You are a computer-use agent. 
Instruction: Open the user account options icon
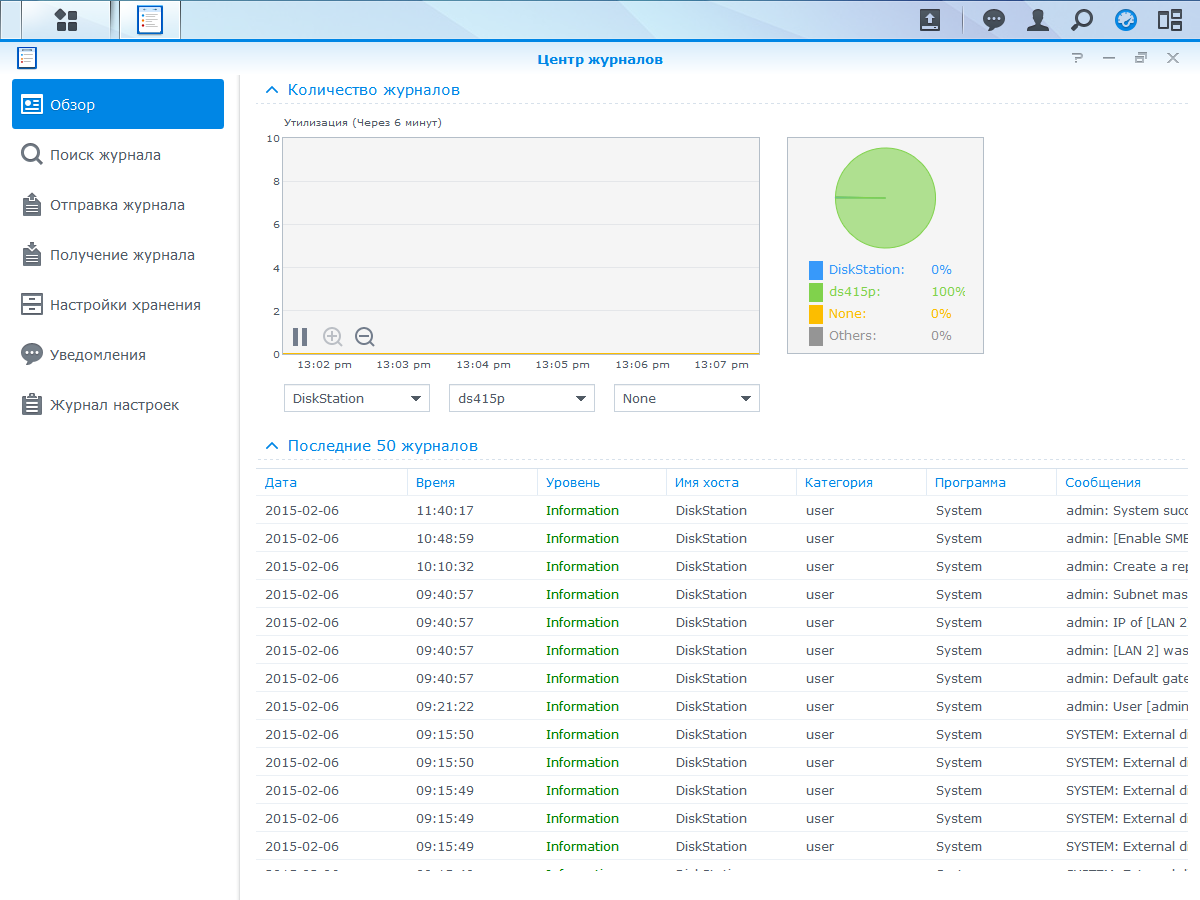tap(1039, 20)
